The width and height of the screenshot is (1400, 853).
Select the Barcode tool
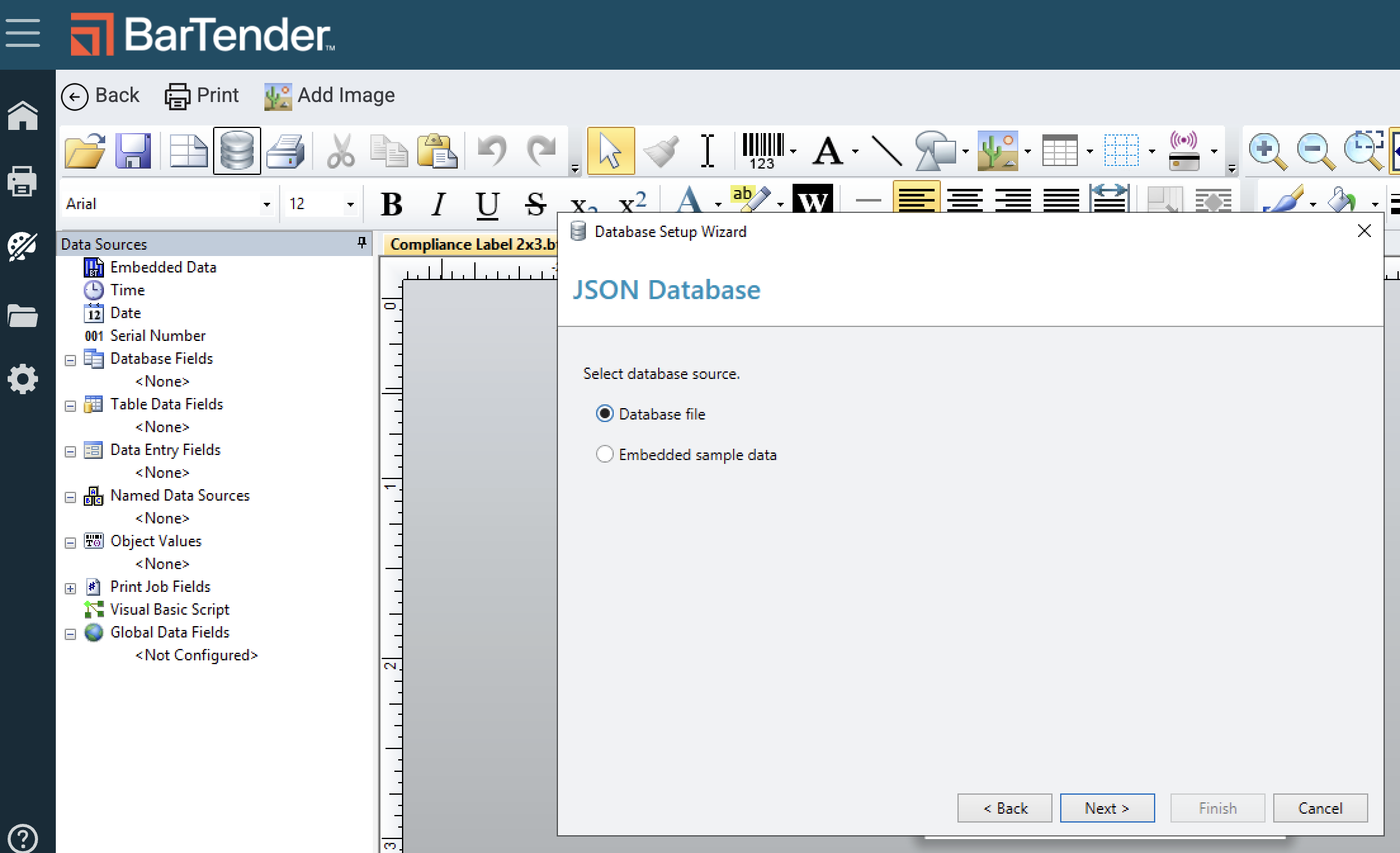pos(763,151)
